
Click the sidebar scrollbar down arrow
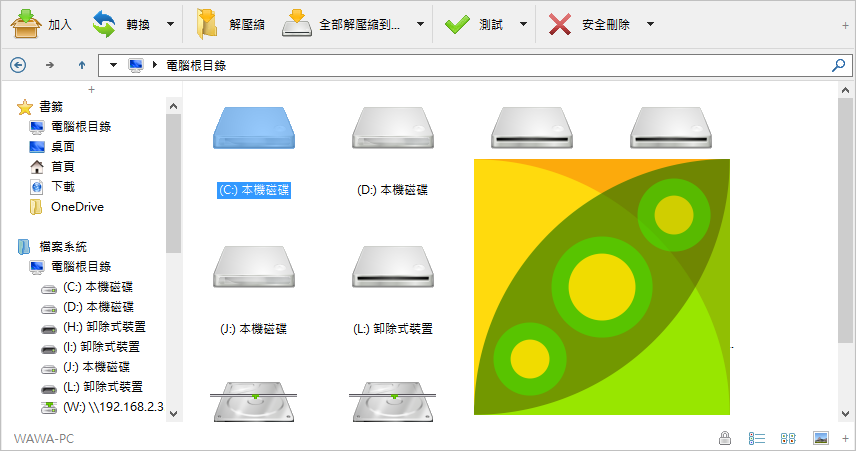174,414
